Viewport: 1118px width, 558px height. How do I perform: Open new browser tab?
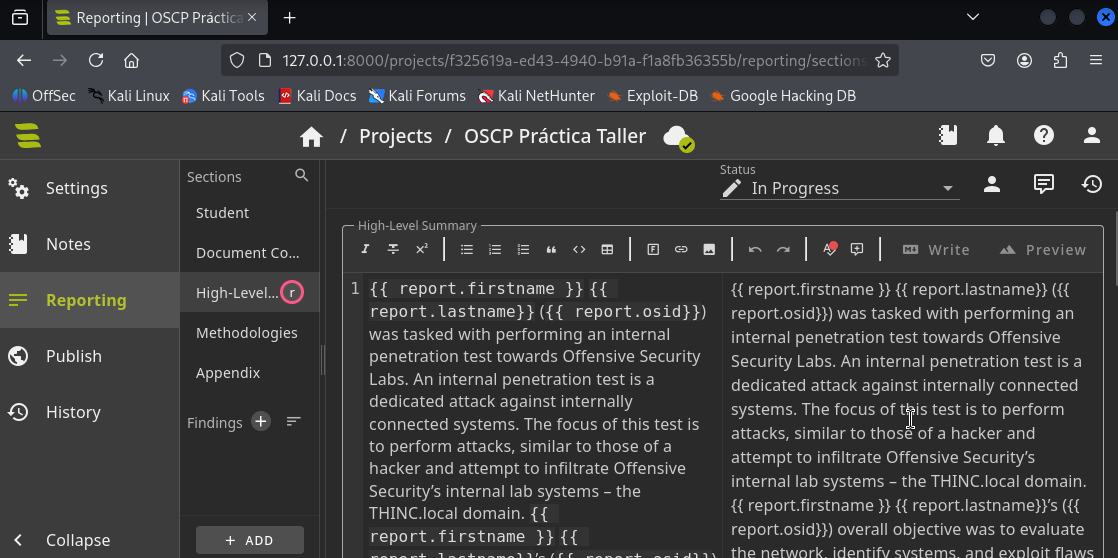pyautogui.click(x=289, y=18)
